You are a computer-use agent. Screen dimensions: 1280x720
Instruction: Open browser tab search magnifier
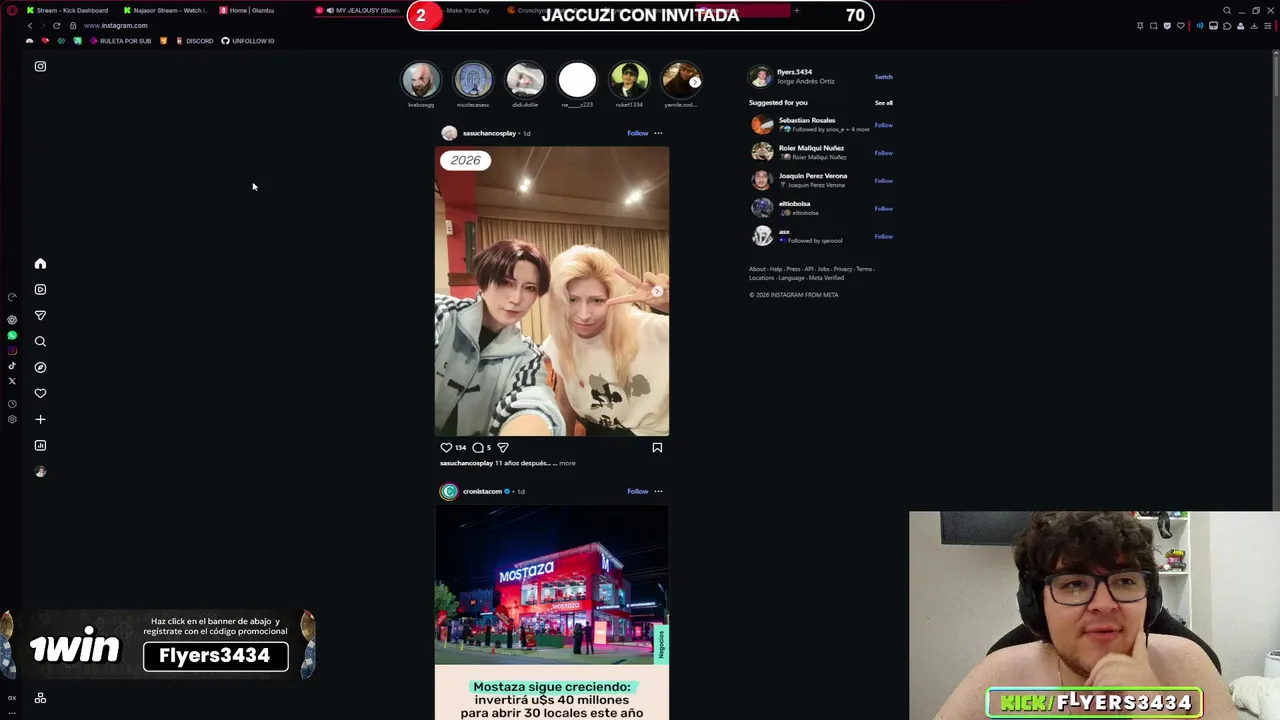[1227, 11]
